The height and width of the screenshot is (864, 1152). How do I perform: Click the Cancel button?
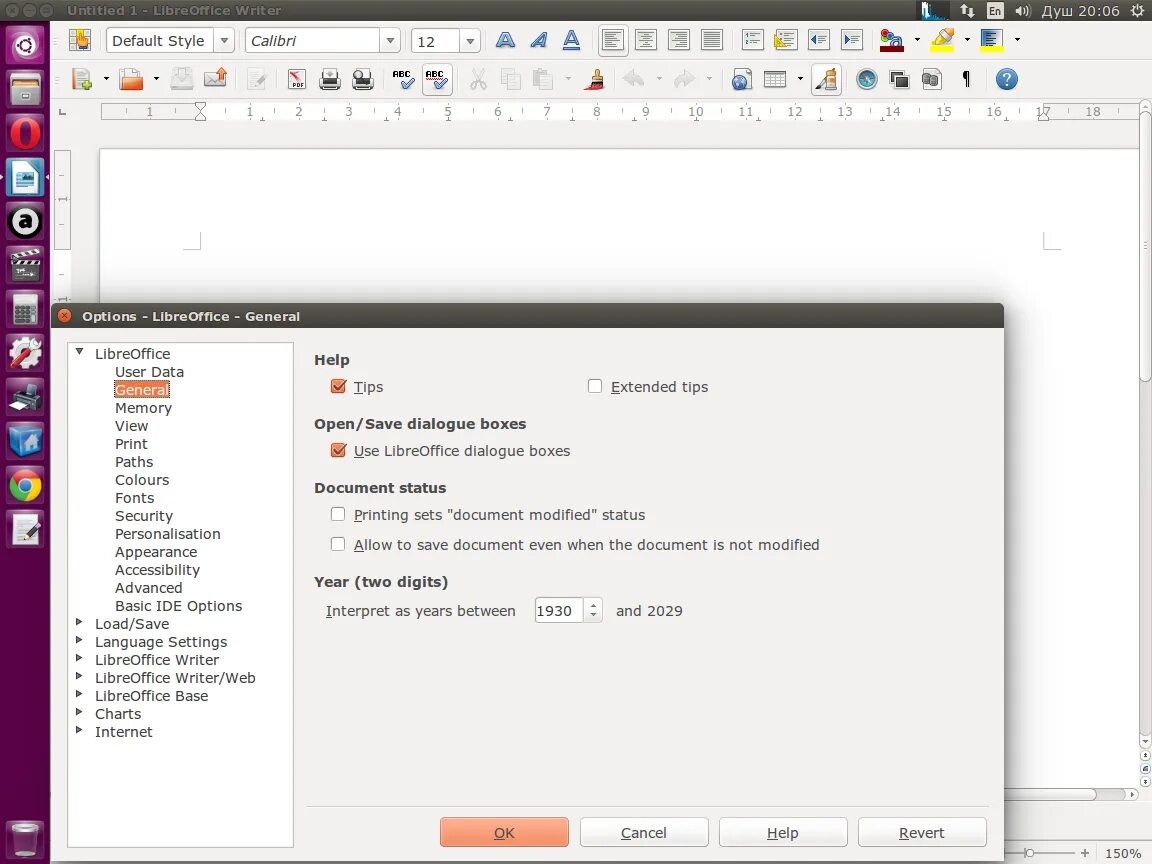[644, 832]
